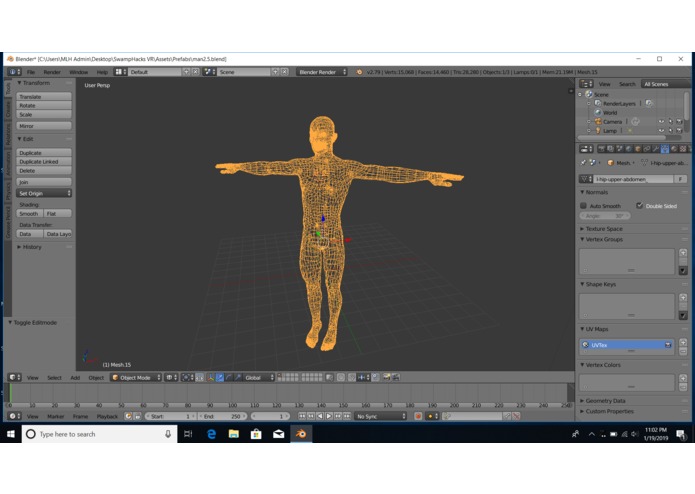This screenshot has width=695, height=494.
Task: Open the Object Mode dropdown
Action: 136,377
